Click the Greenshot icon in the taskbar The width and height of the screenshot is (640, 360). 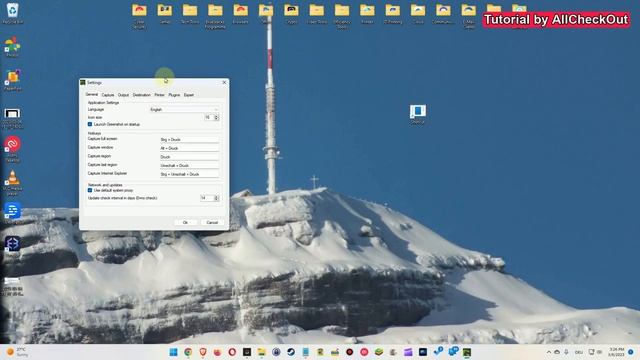pos(467,352)
